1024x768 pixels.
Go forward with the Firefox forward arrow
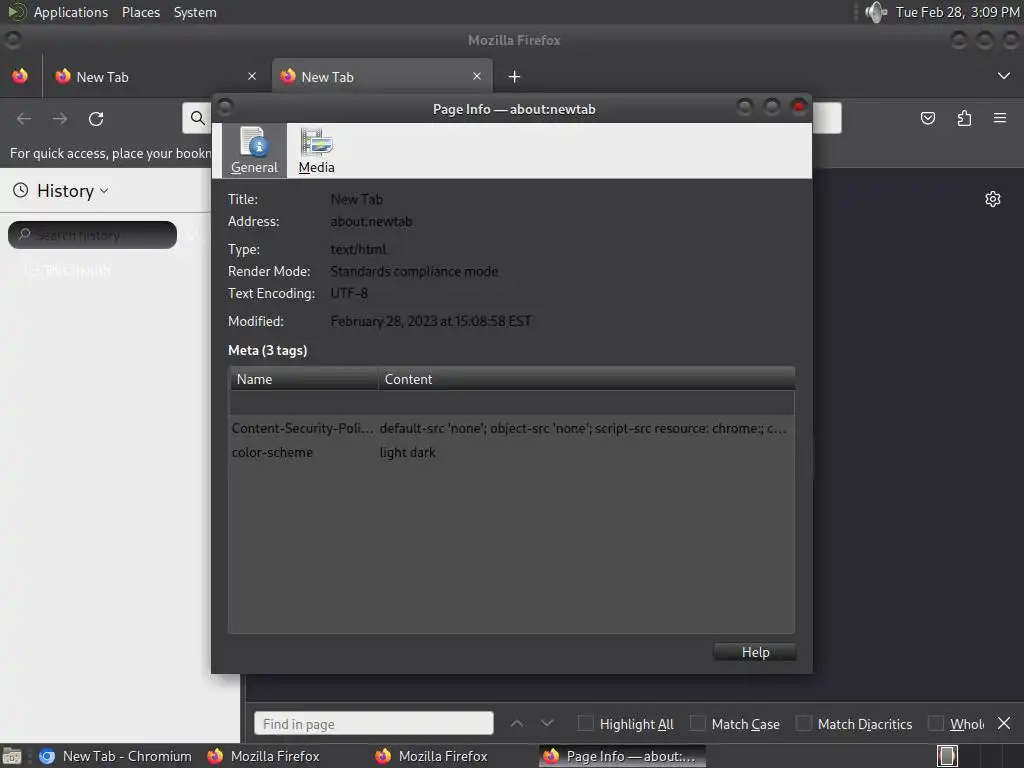[60, 118]
